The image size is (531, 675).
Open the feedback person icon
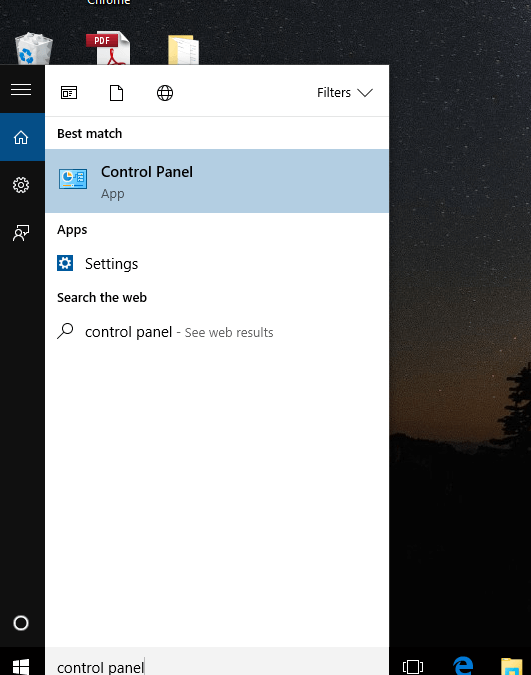(x=21, y=233)
